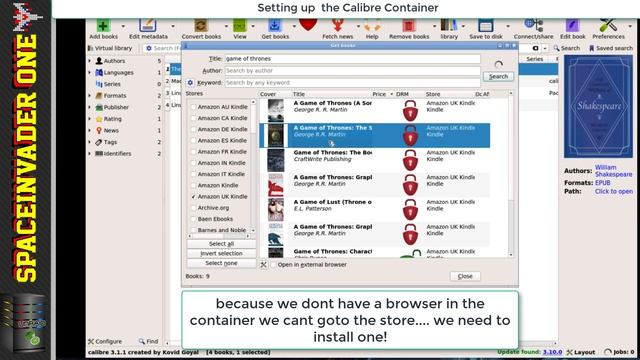Uncheck the Amazon UK Kindle store

pos(193,197)
